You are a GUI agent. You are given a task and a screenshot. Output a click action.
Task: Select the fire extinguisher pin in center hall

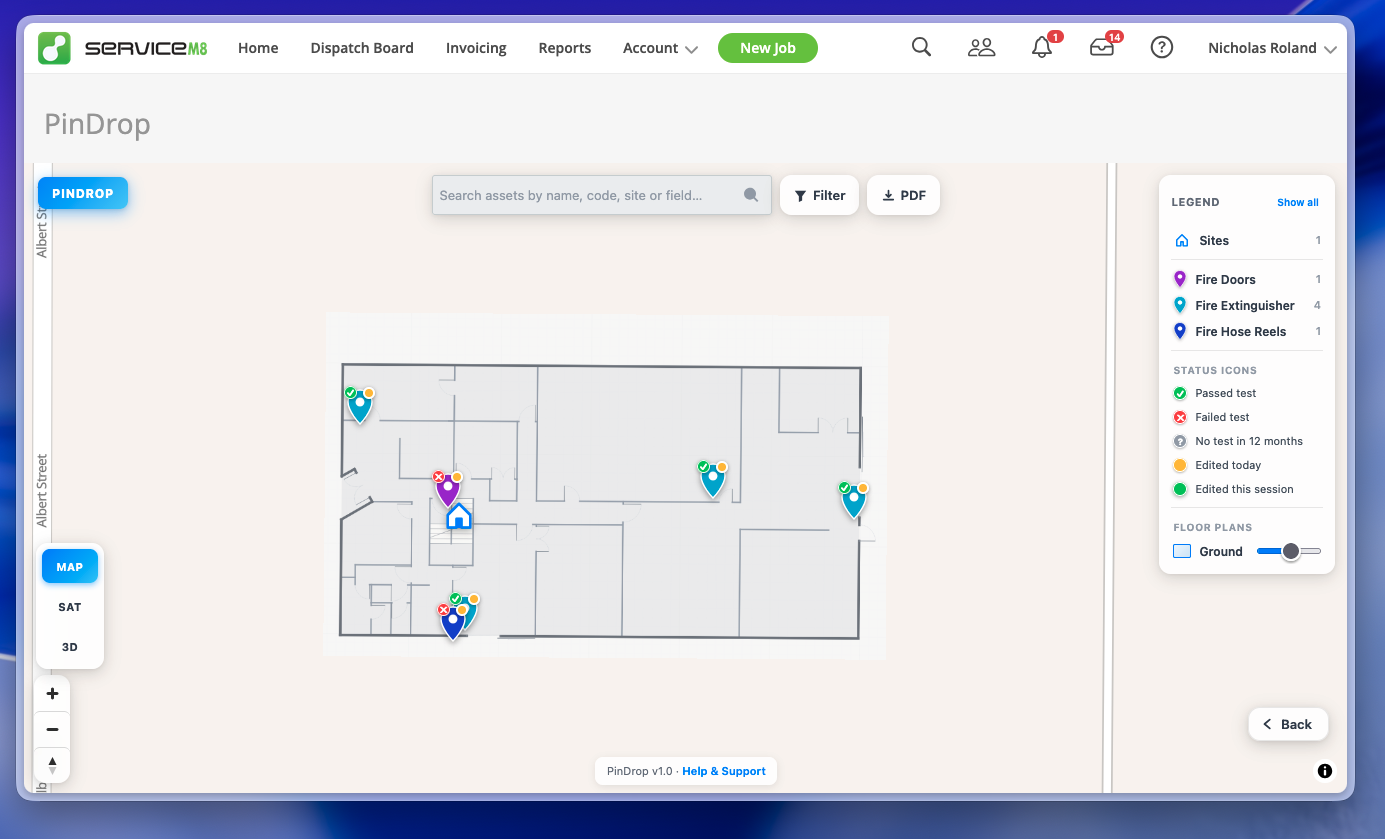pos(712,479)
